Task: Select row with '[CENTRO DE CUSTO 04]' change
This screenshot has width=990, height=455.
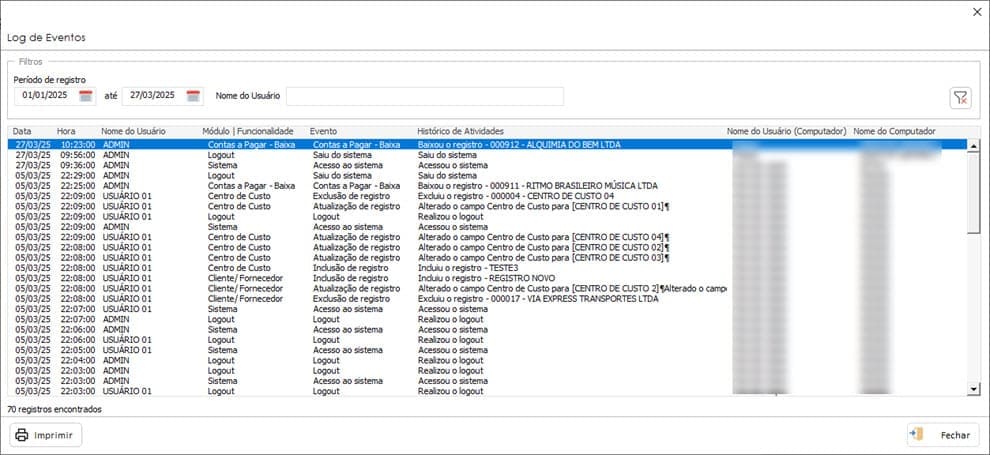Action: click(x=487, y=237)
